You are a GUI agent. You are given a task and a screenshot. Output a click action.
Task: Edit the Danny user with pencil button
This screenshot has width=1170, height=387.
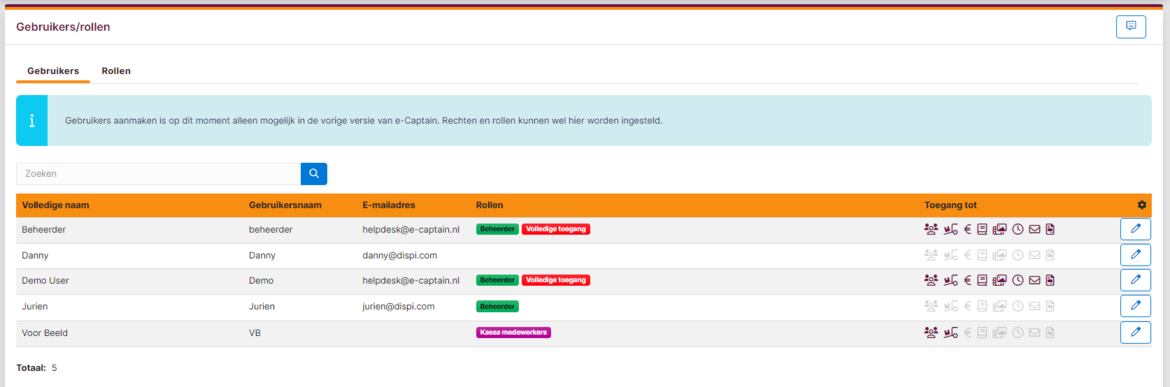(1136, 255)
